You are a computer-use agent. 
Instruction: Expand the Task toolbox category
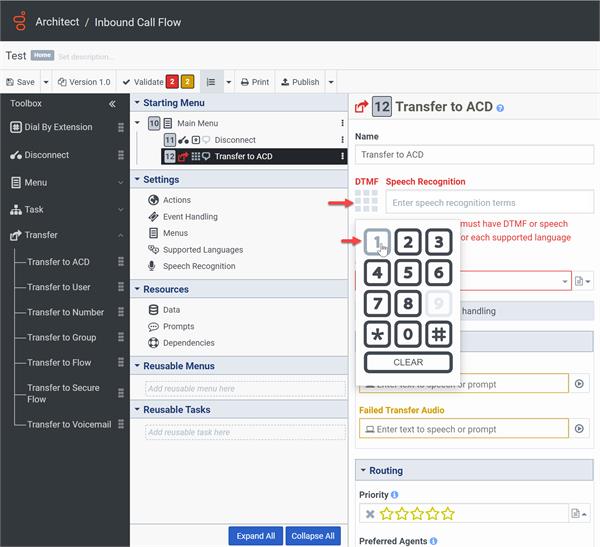(x=121, y=210)
